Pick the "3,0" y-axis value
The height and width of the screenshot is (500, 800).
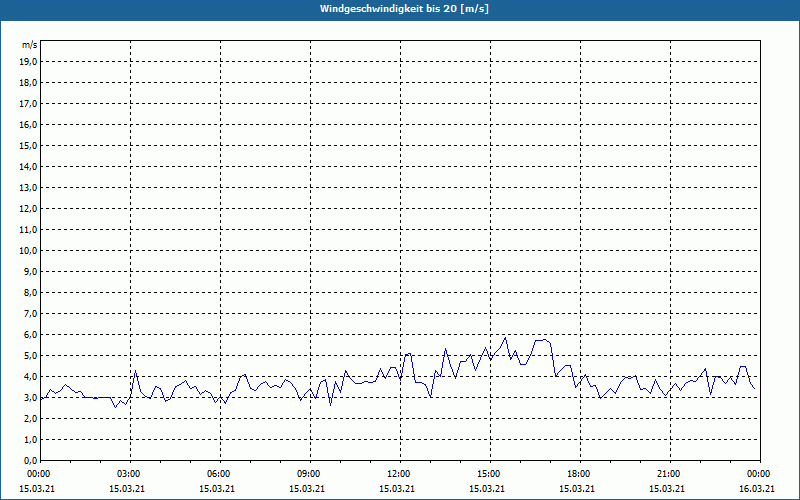click(x=31, y=397)
